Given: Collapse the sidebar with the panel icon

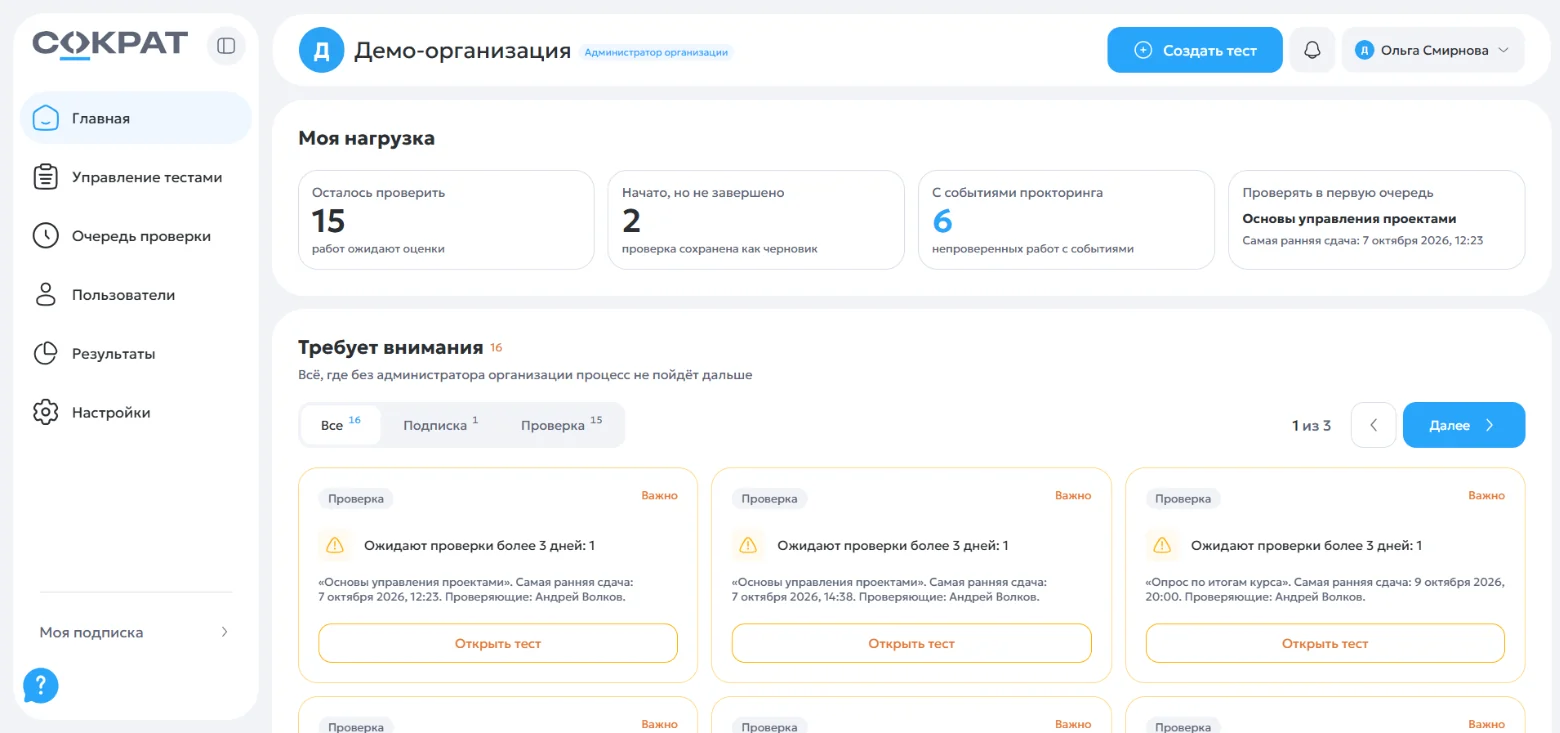Looking at the screenshot, I should pyautogui.click(x=225, y=46).
